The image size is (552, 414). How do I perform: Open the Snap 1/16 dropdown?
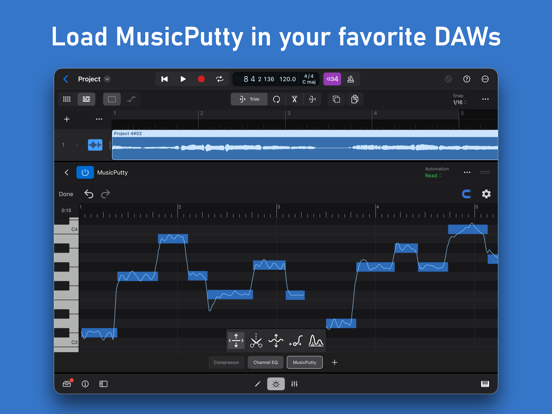click(x=459, y=99)
